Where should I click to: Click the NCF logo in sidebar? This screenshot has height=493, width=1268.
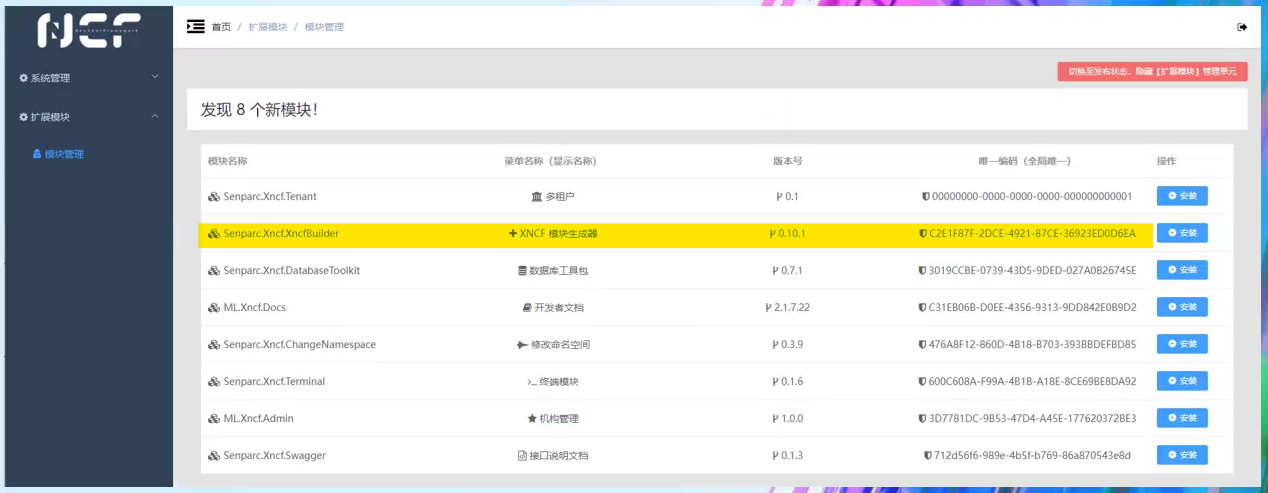[x=87, y=29]
